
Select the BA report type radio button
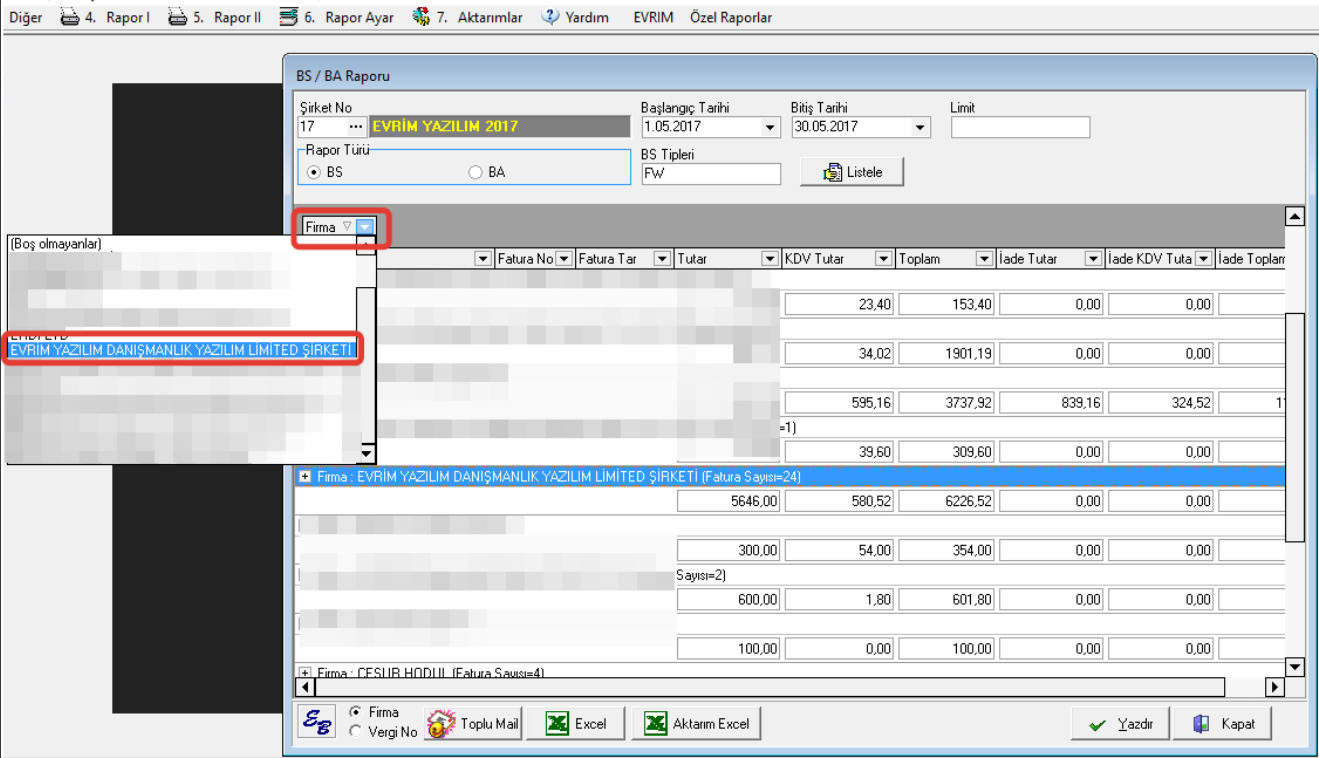(x=476, y=172)
